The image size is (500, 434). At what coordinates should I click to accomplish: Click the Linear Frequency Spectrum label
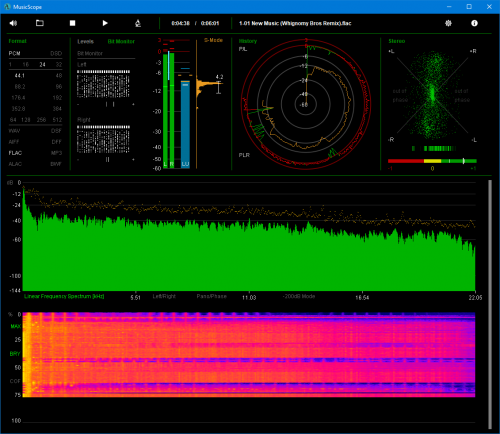click(64, 296)
